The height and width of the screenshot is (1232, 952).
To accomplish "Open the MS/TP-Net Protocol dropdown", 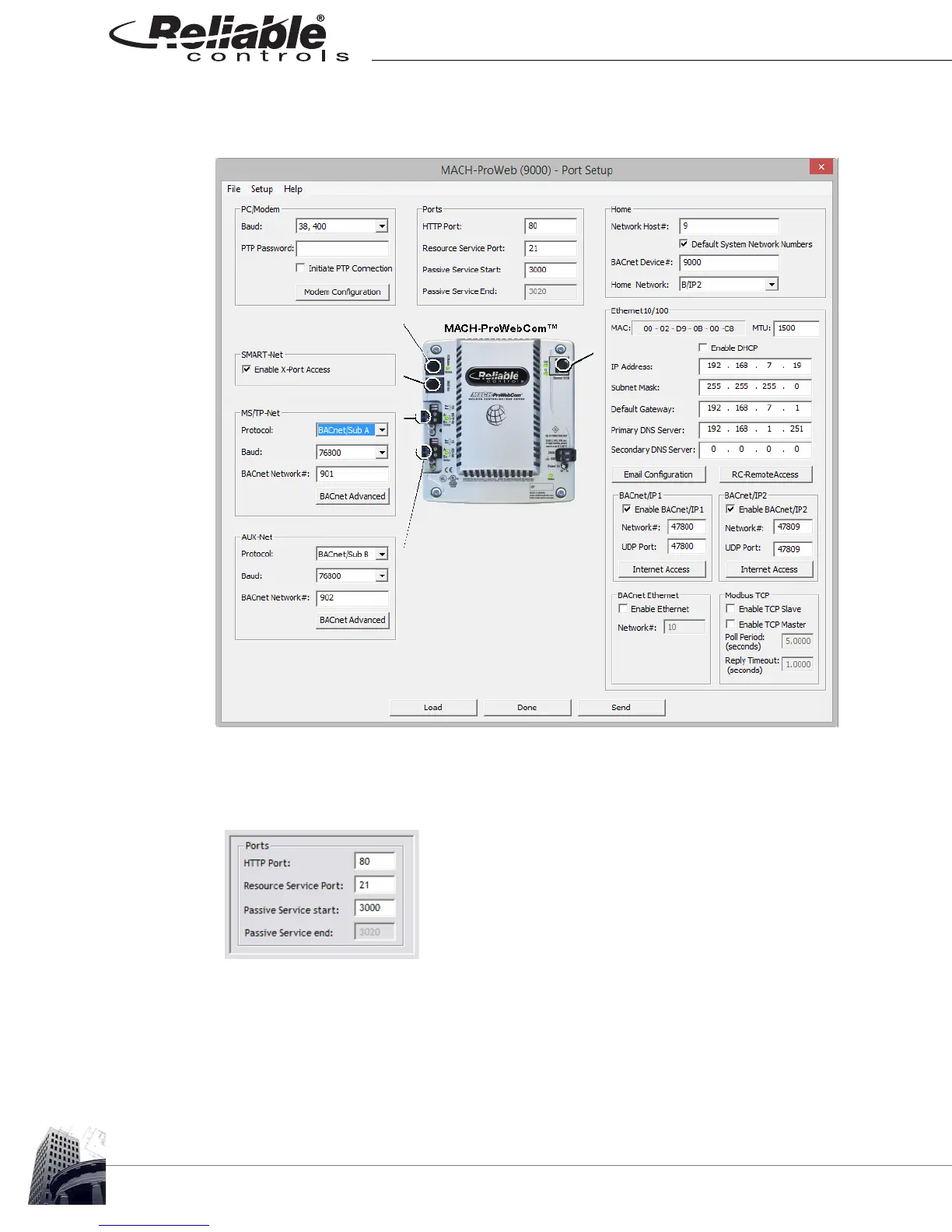I will pyautogui.click(x=382, y=430).
